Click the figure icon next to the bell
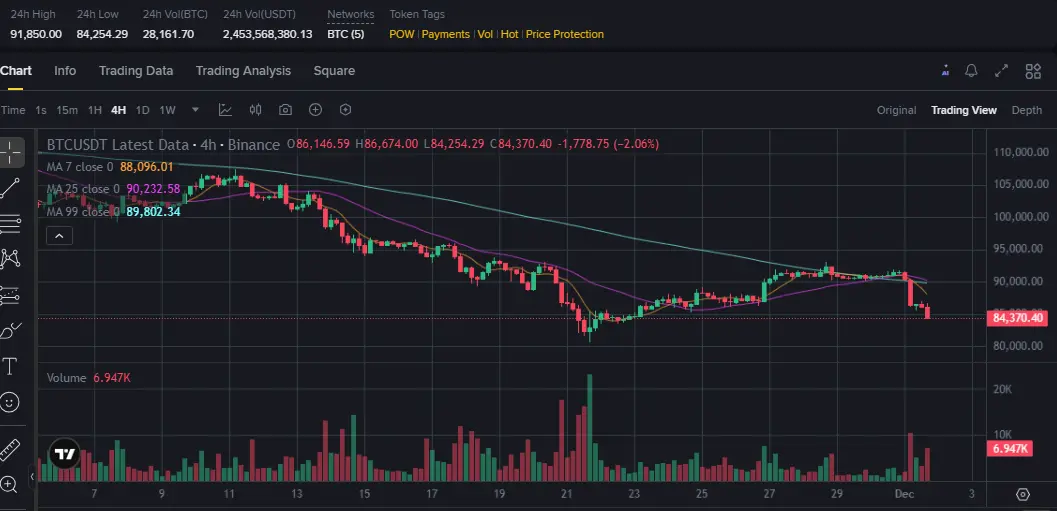 946,70
